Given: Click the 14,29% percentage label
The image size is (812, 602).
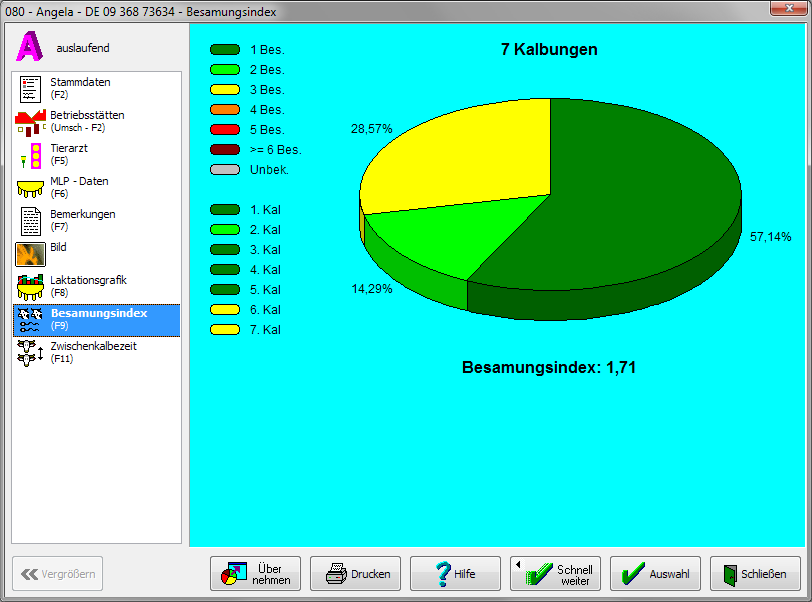Looking at the screenshot, I should click(x=372, y=289).
